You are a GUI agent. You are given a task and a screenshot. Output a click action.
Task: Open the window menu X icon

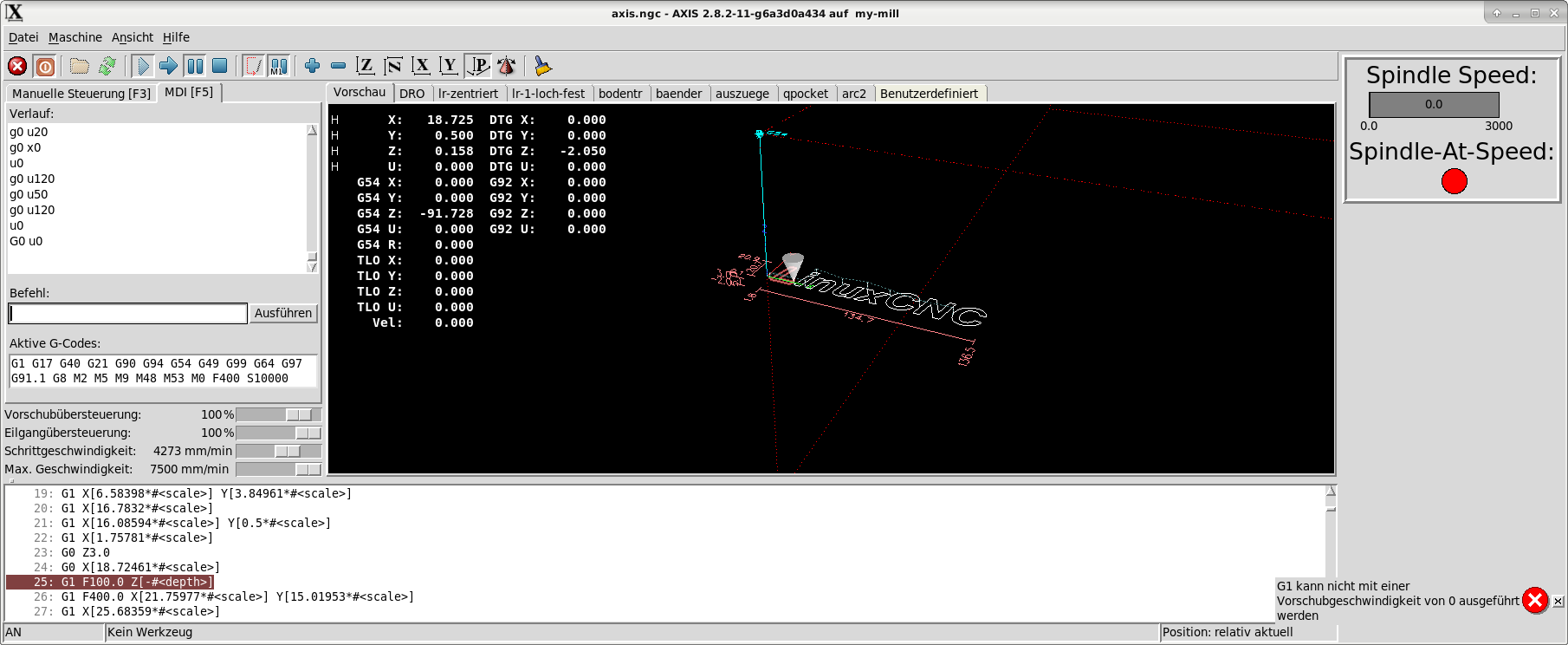coord(14,12)
